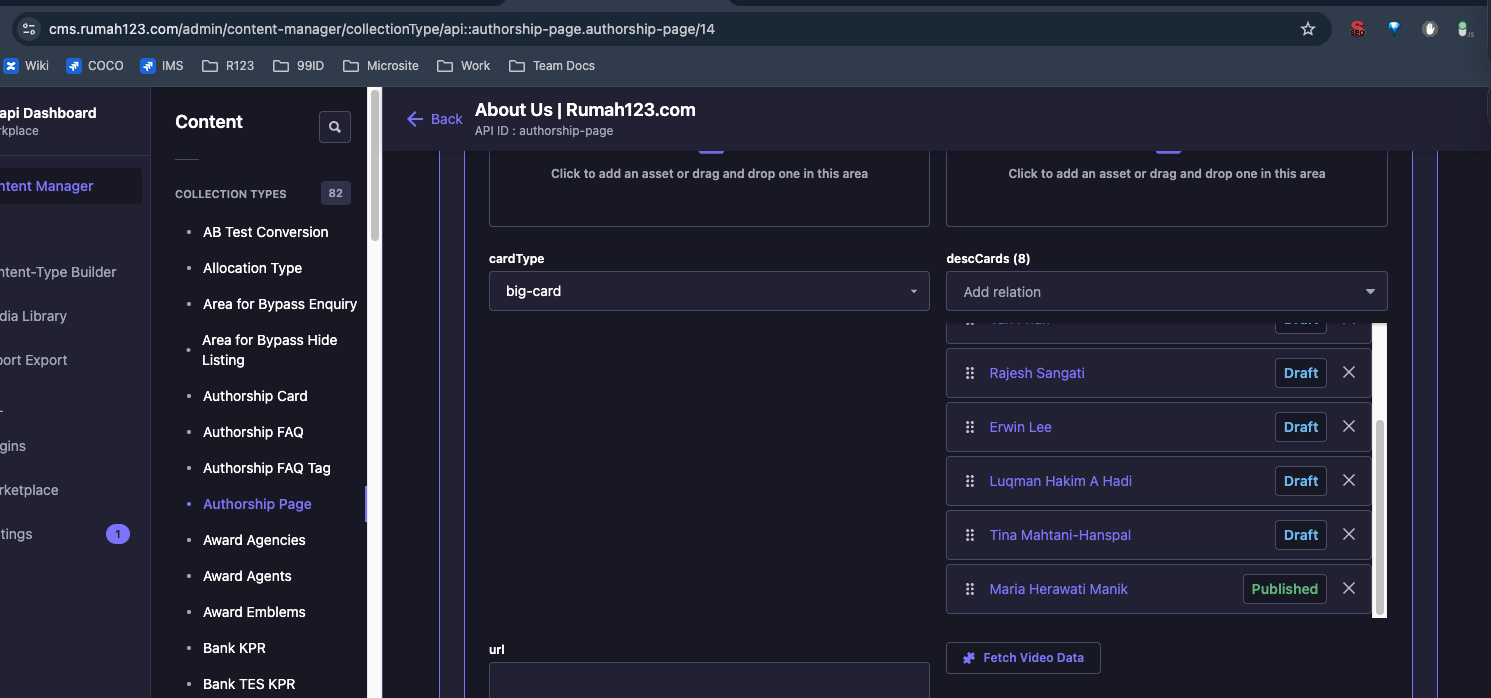
Task: Select AB Test Conversion collection type
Action: tap(265, 232)
